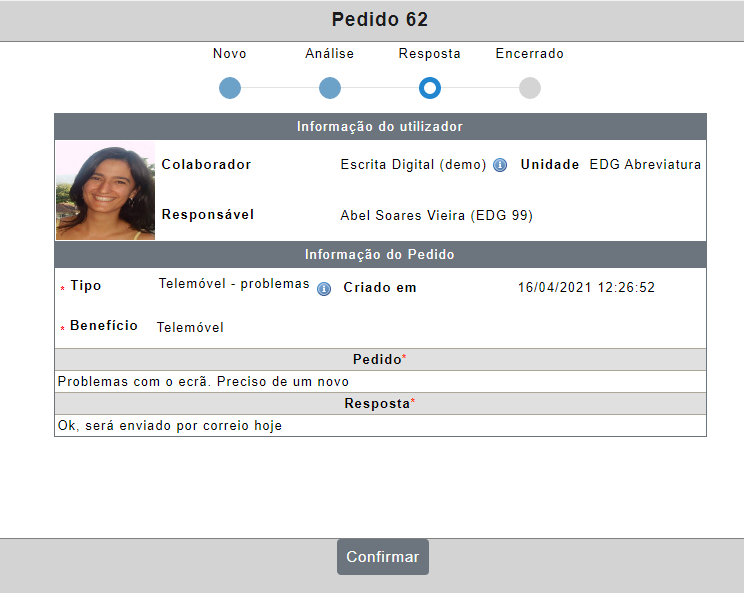The height and width of the screenshot is (594, 744).
Task: Click the Colaborador label
Action: pyautogui.click(x=206, y=164)
